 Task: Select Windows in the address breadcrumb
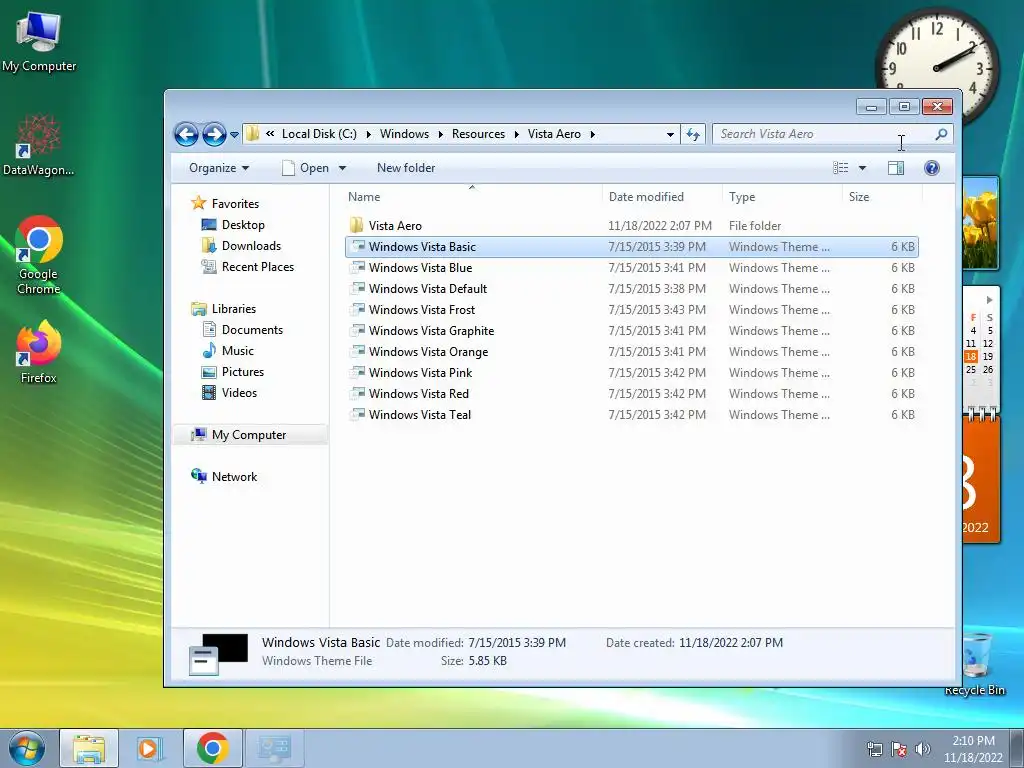[404, 134]
